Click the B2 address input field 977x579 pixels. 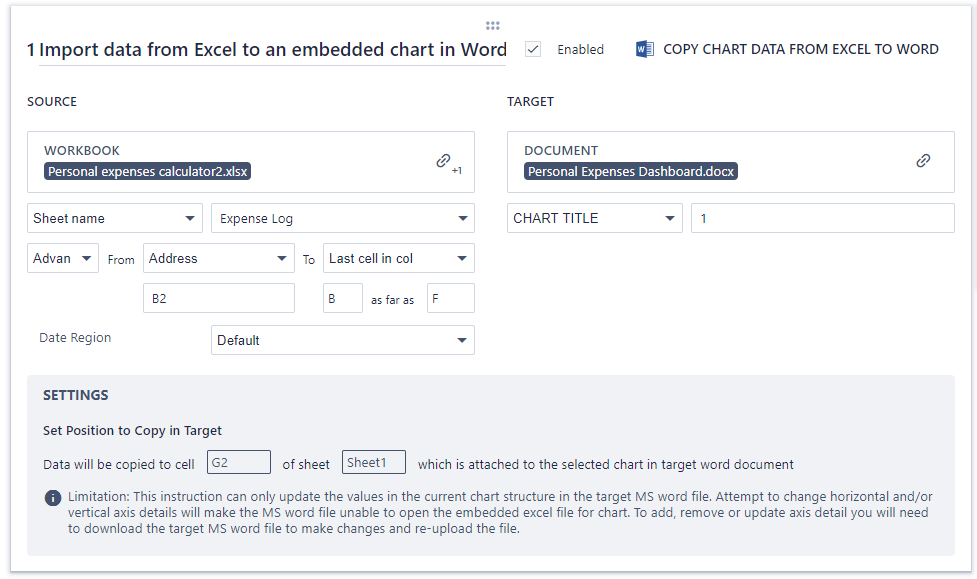click(219, 298)
